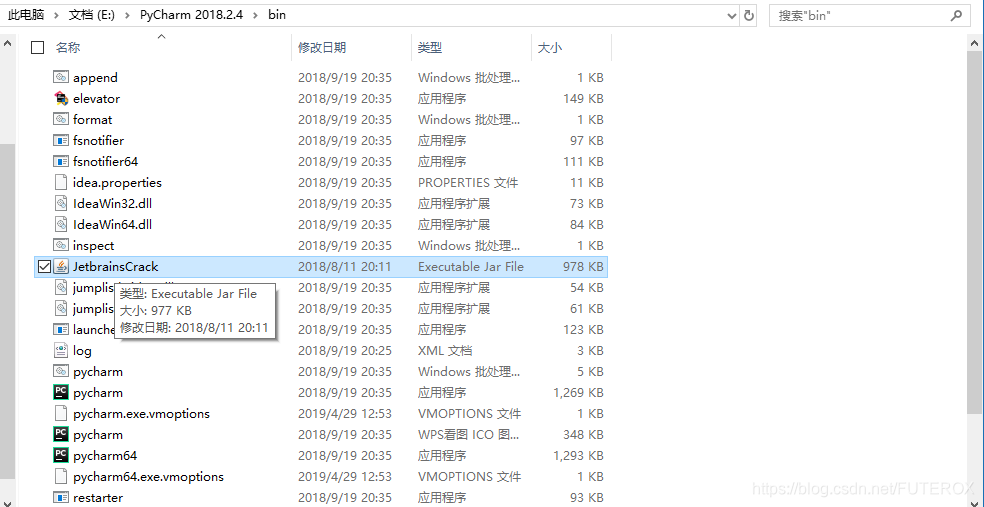Viewport: 984px width, 507px height.
Task: Select the restarter file name
Action: coord(98,498)
